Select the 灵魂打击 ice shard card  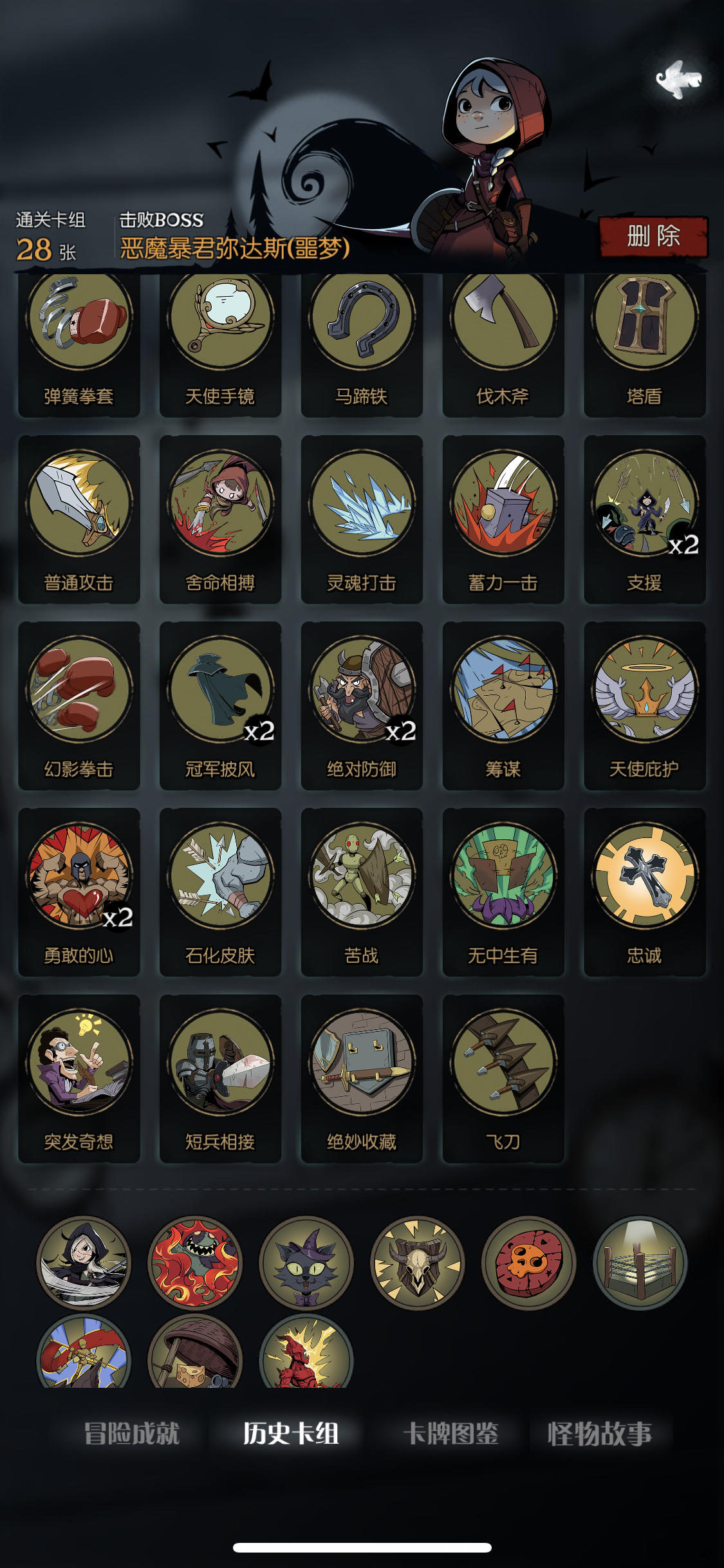pos(362,519)
